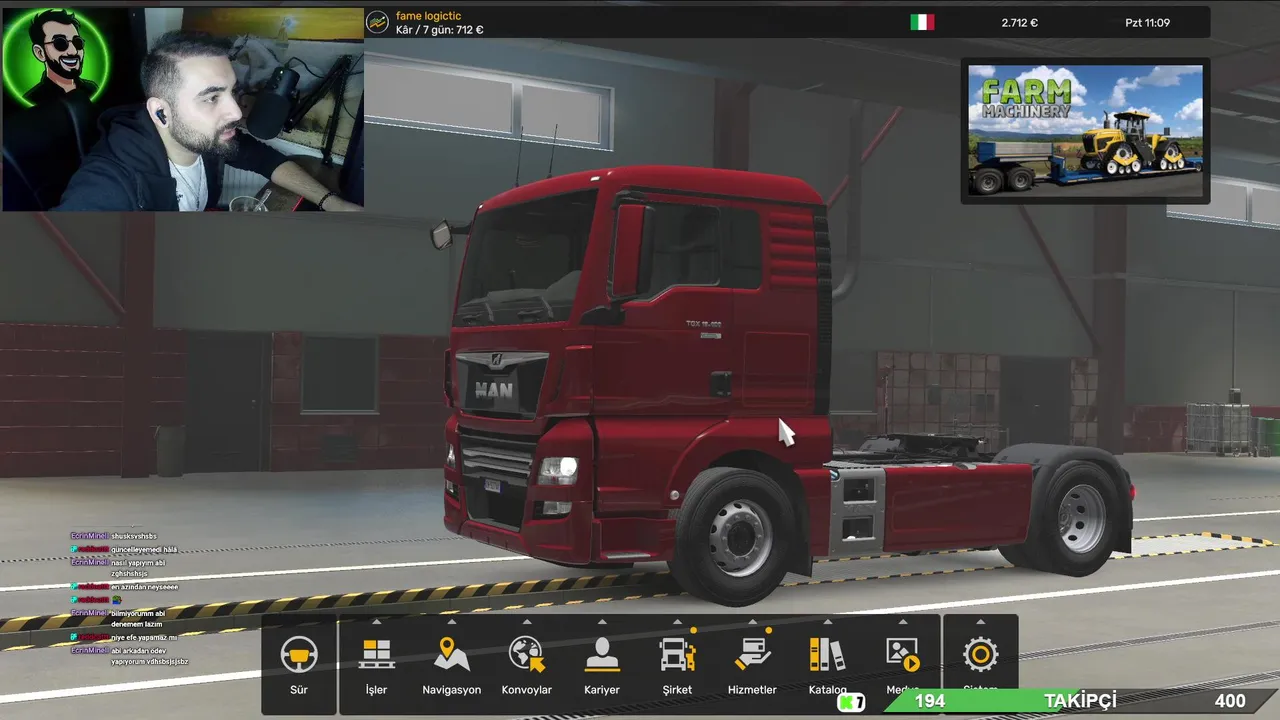Screen dimensions: 1280x720
Task: Open the Navigasyon map pin icon
Action: (452, 655)
